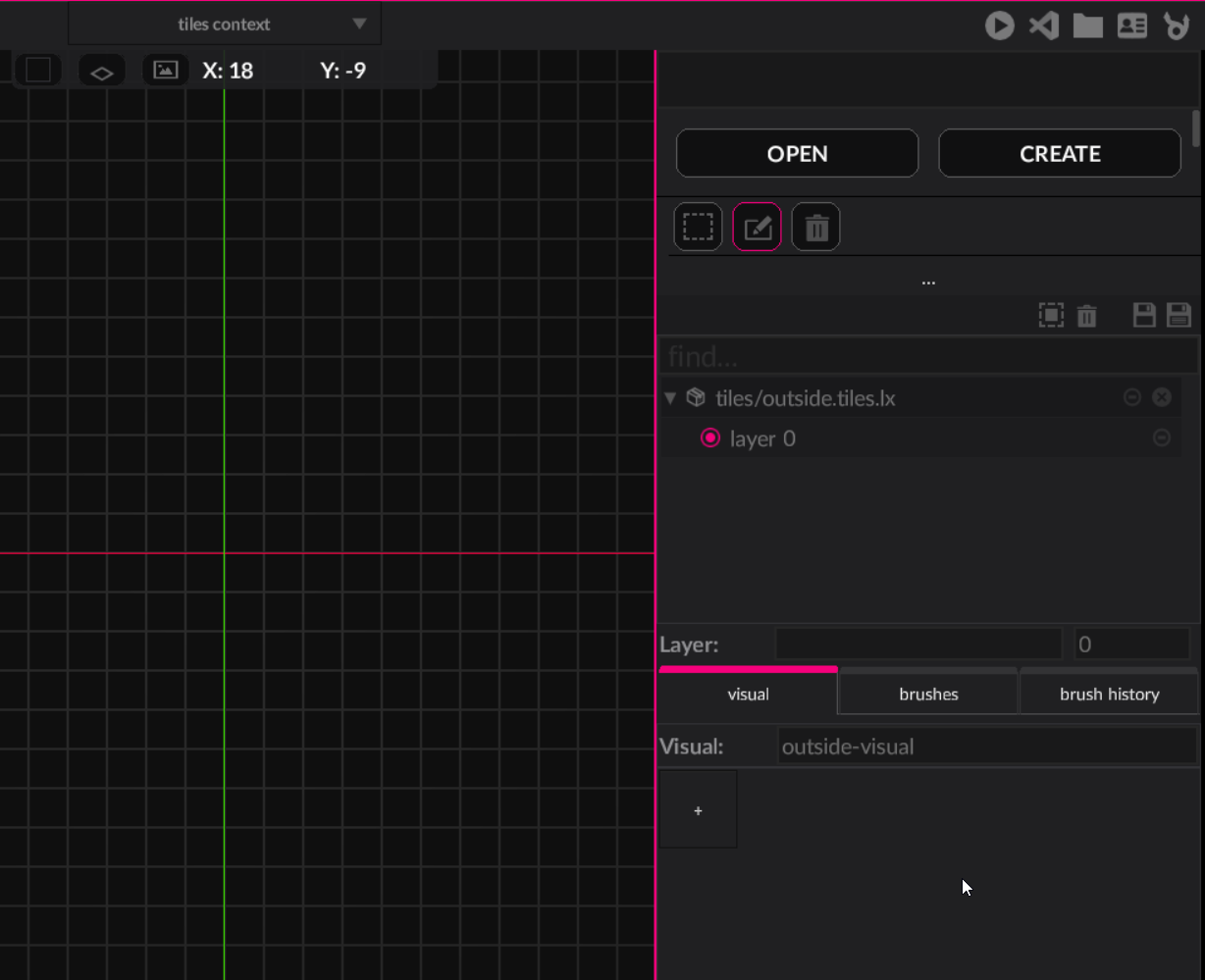Select the layer 0 radio button
The width and height of the screenshot is (1205, 980).
[710, 438]
